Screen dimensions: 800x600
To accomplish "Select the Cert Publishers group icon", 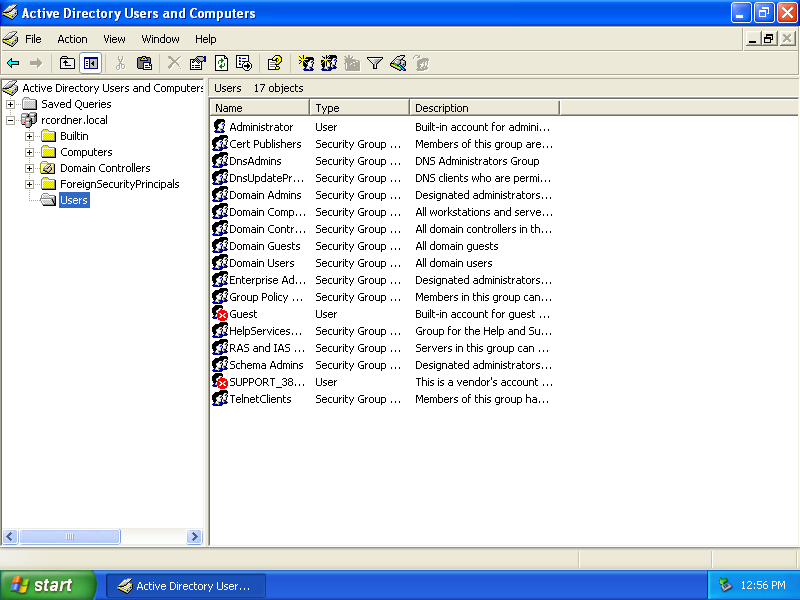I will (220, 144).
